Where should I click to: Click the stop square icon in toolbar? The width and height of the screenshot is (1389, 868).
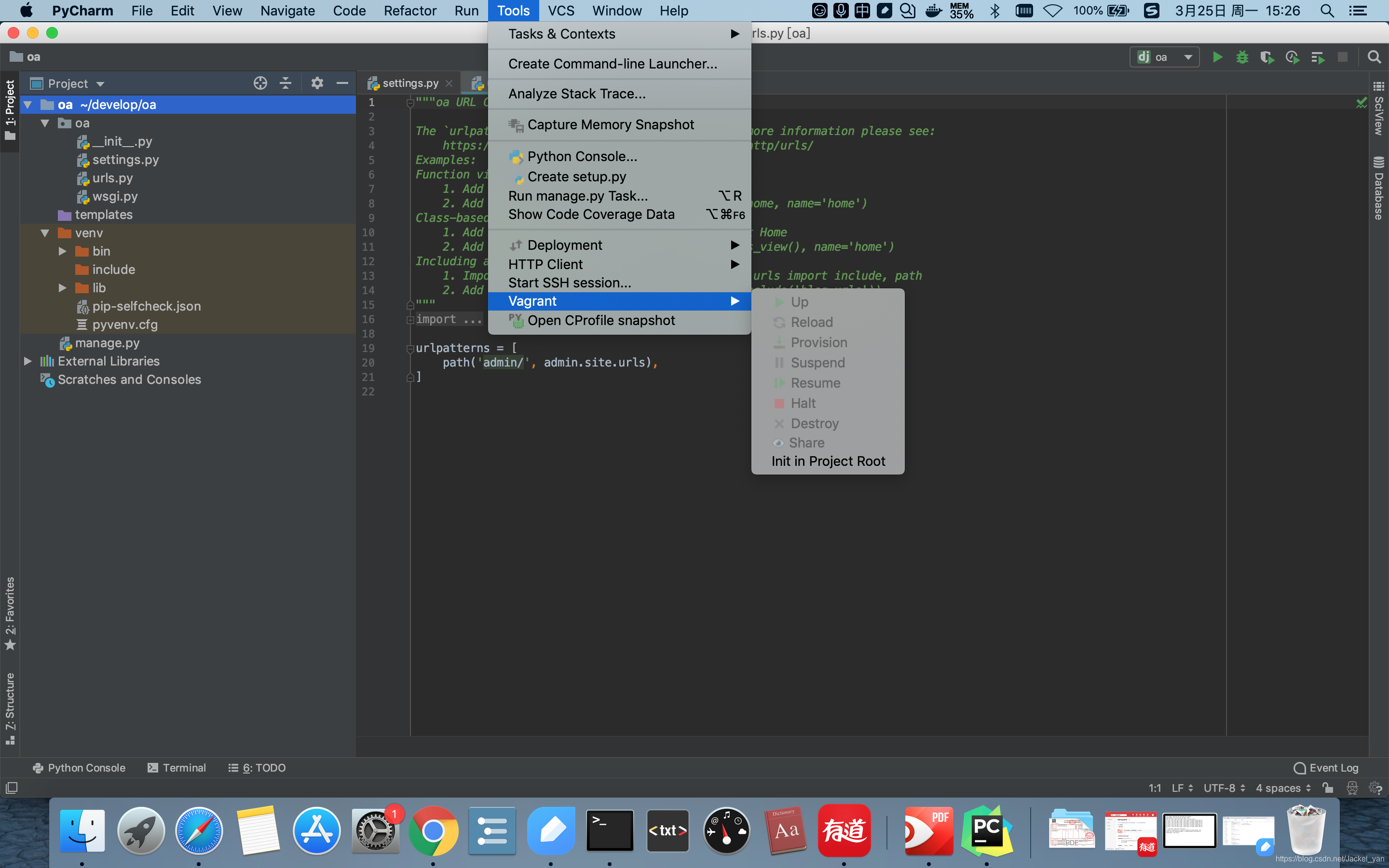tap(1343, 57)
